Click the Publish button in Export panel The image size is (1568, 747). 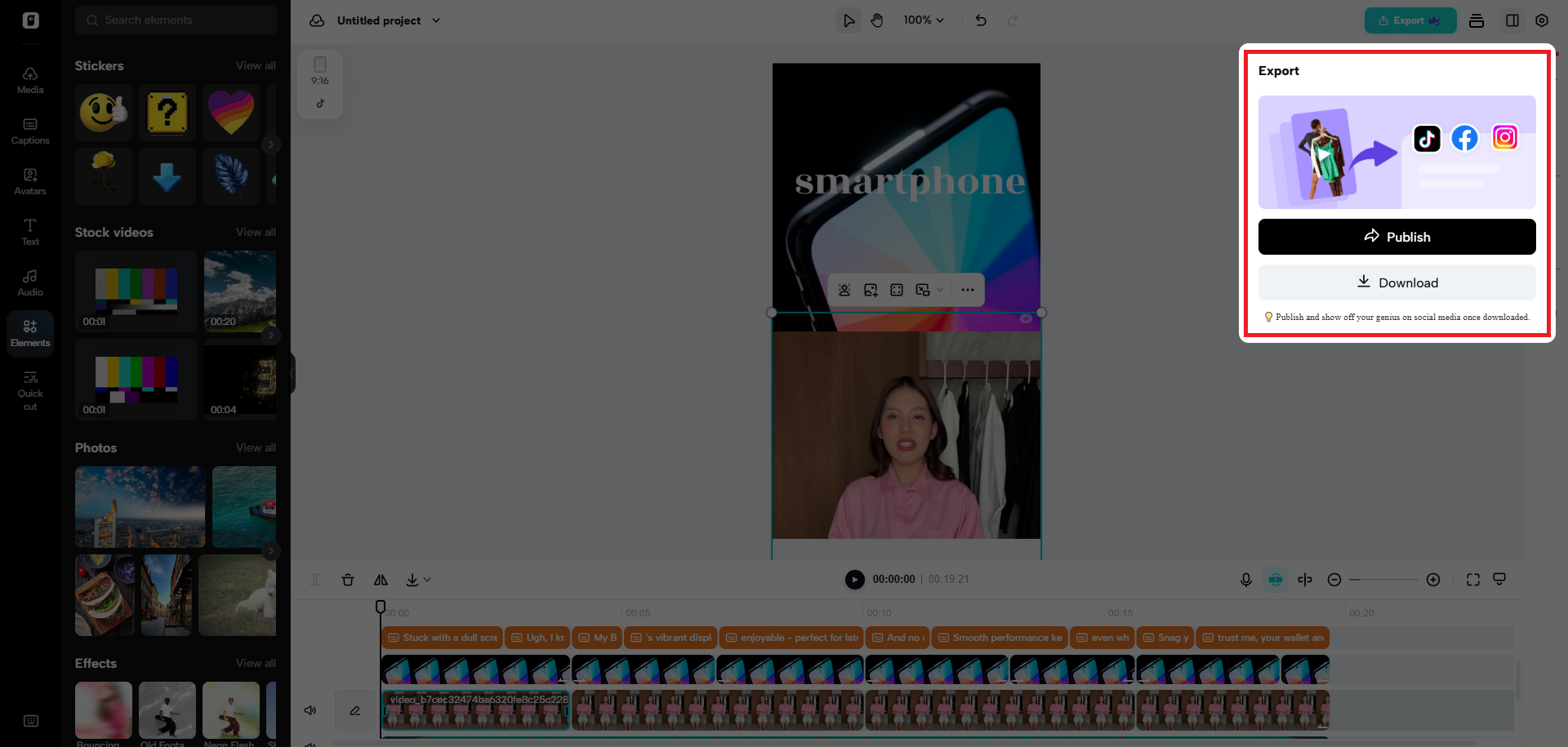1397,237
